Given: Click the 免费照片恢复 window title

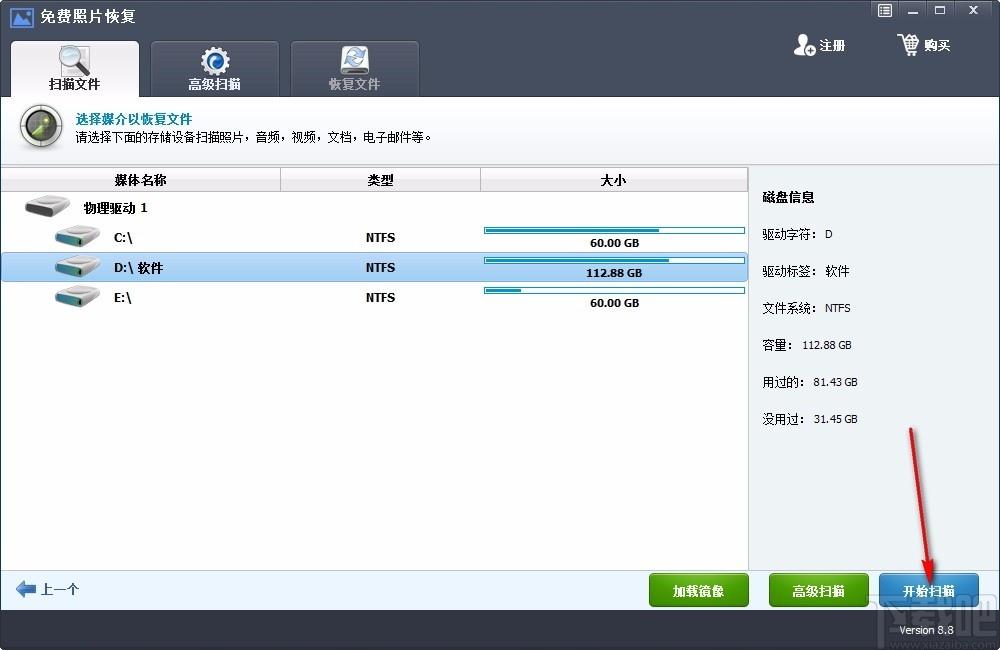Looking at the screenshot, I should (88, 17).
